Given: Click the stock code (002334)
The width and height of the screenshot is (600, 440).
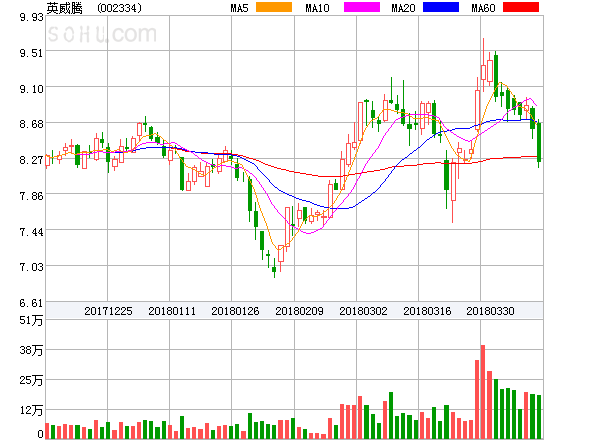Looking at the screenshot, I should point(119,8).
